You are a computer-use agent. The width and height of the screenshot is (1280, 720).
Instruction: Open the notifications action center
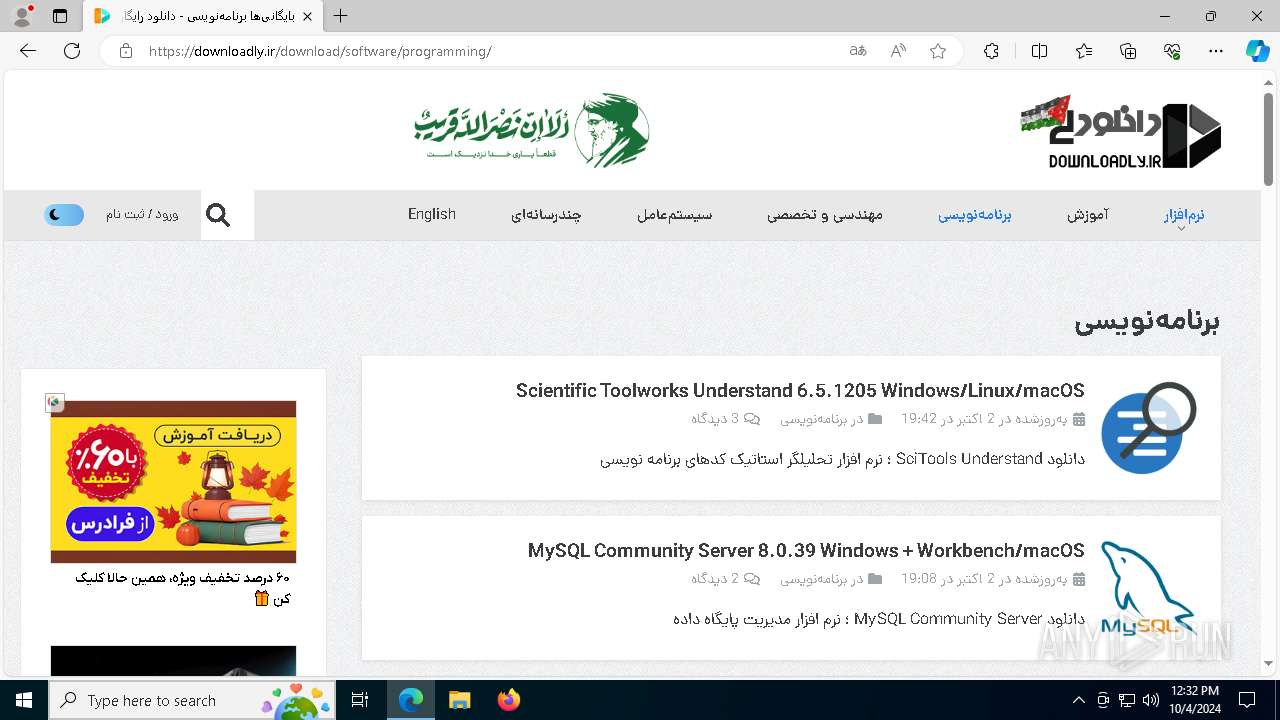[1247, 700]
